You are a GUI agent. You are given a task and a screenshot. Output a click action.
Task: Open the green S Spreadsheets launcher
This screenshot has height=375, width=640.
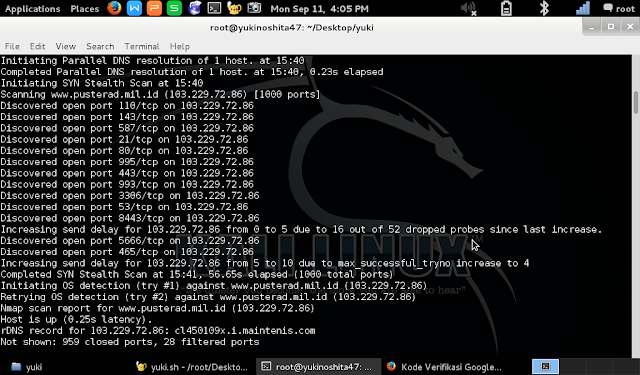[174, 8]
